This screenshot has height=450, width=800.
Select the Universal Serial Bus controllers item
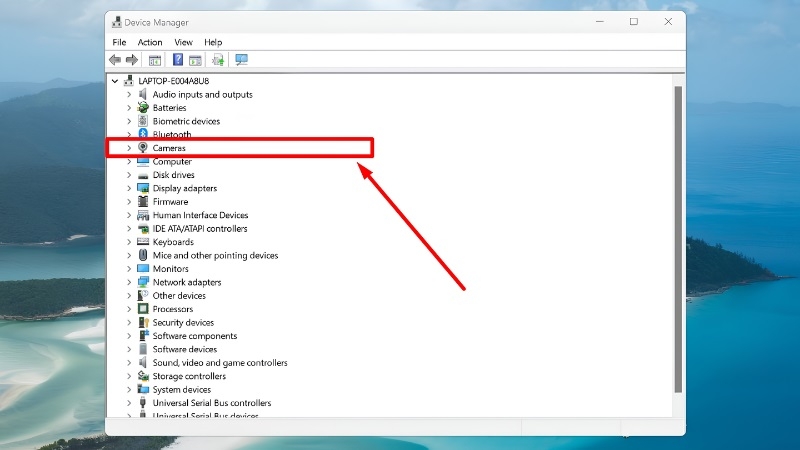(x=212, y=403)
